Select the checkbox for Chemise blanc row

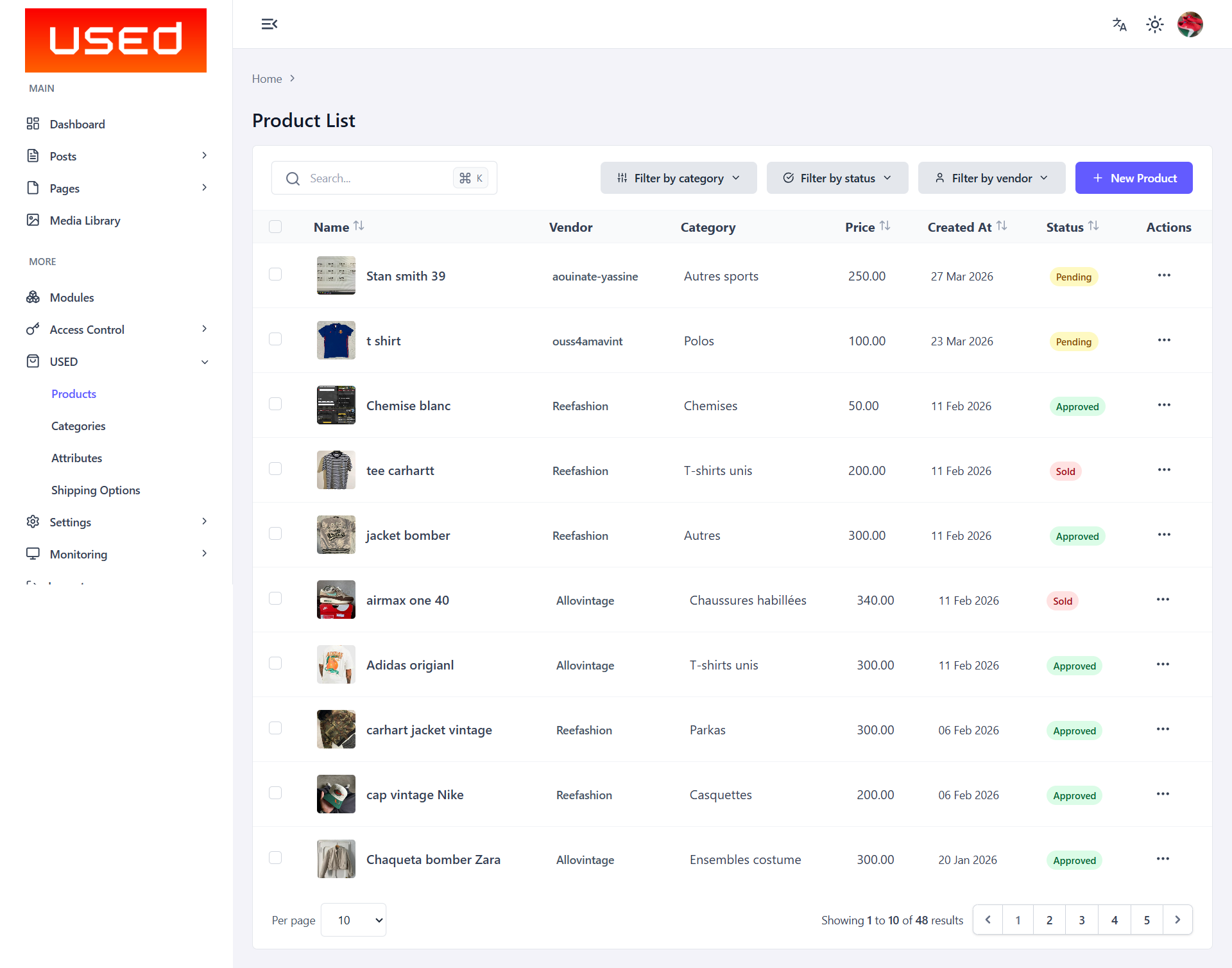[275, 404]
